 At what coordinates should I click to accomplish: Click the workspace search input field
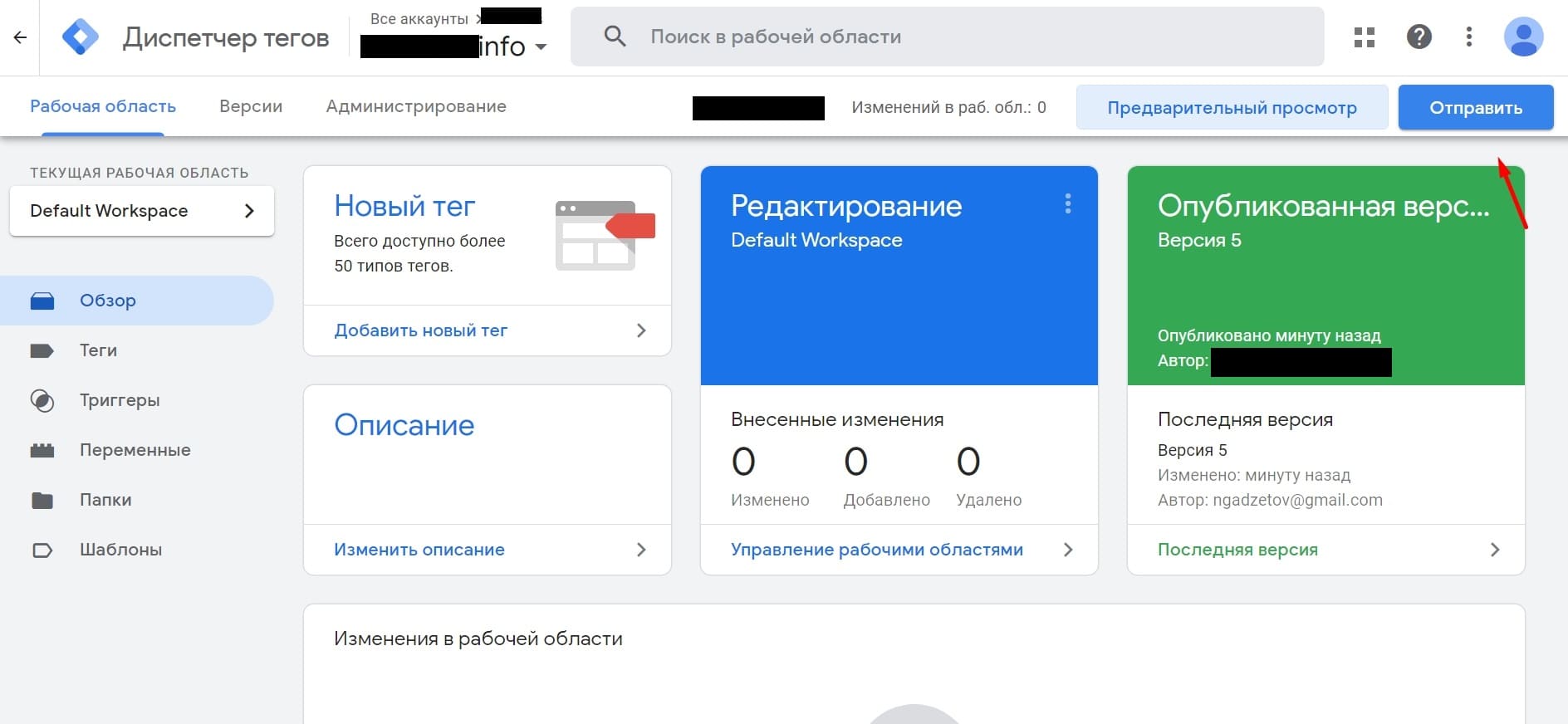pyautogui.click(x=947, y=37)
